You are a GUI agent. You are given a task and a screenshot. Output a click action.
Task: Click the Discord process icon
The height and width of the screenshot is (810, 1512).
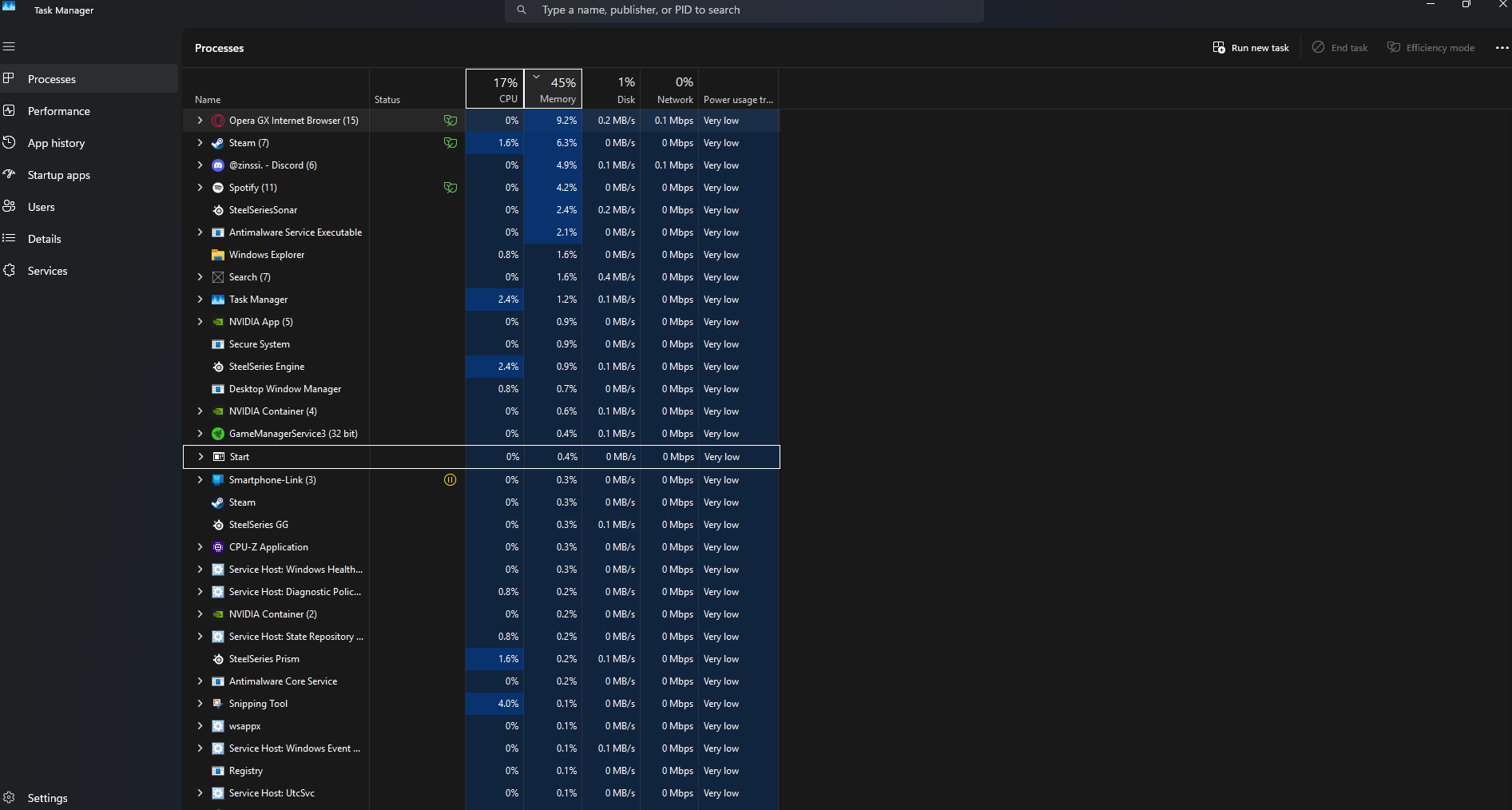tap(218, 165)
